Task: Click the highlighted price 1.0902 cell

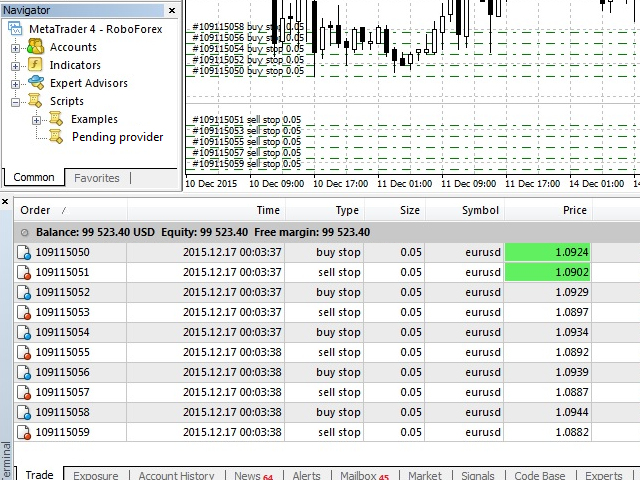Action: pos(547,272)
